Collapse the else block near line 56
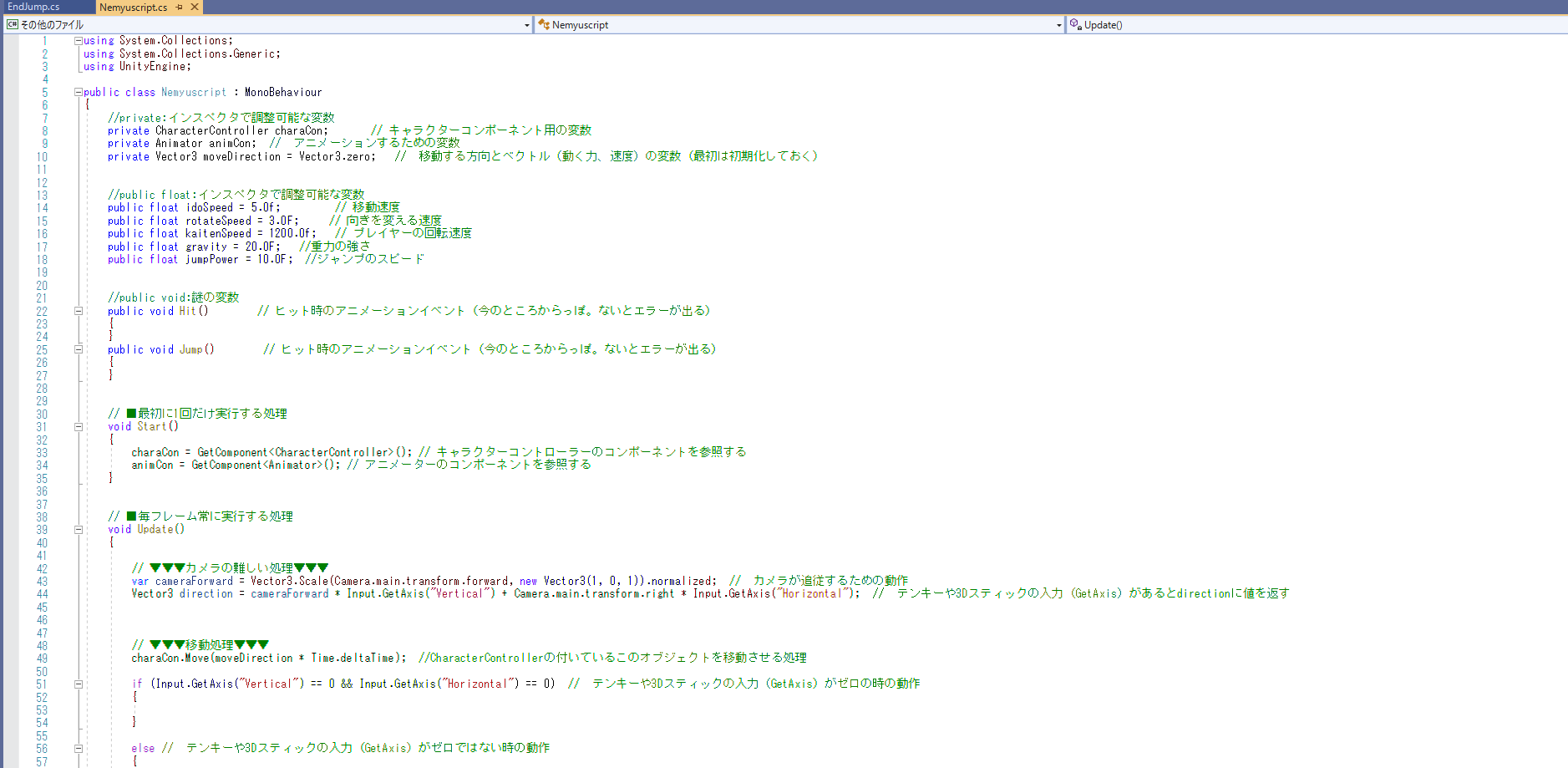This screenshot has width=1568, height=768. [79, 747]
